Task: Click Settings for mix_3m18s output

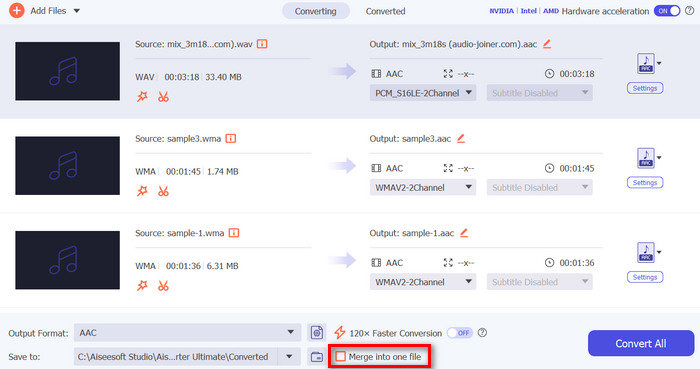Action: (645, 88)
